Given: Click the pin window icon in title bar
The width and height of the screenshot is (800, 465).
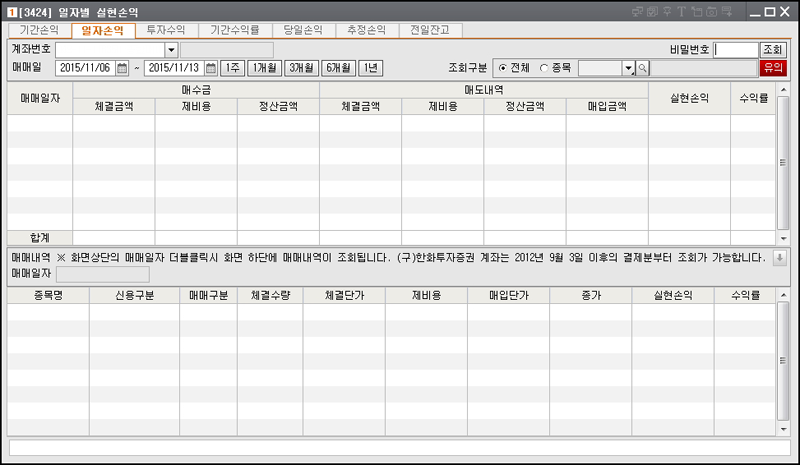Looking at the screenshot, I should tap(669, 12).
